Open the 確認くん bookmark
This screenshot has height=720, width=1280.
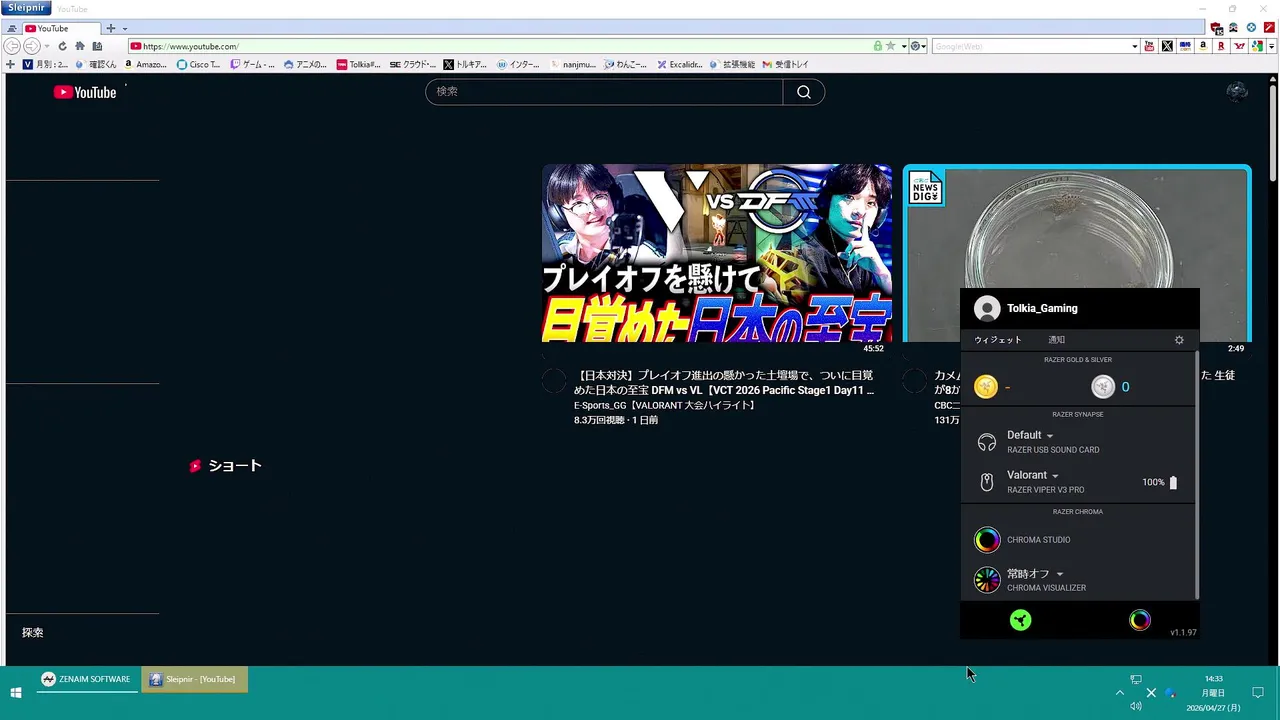[x=96, y=64]
